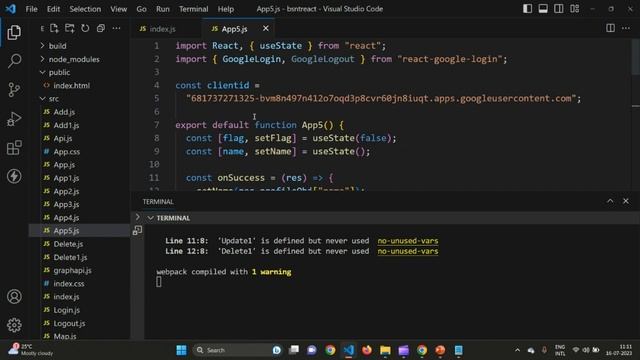Open the Run menu

click(x=162, y=9)
